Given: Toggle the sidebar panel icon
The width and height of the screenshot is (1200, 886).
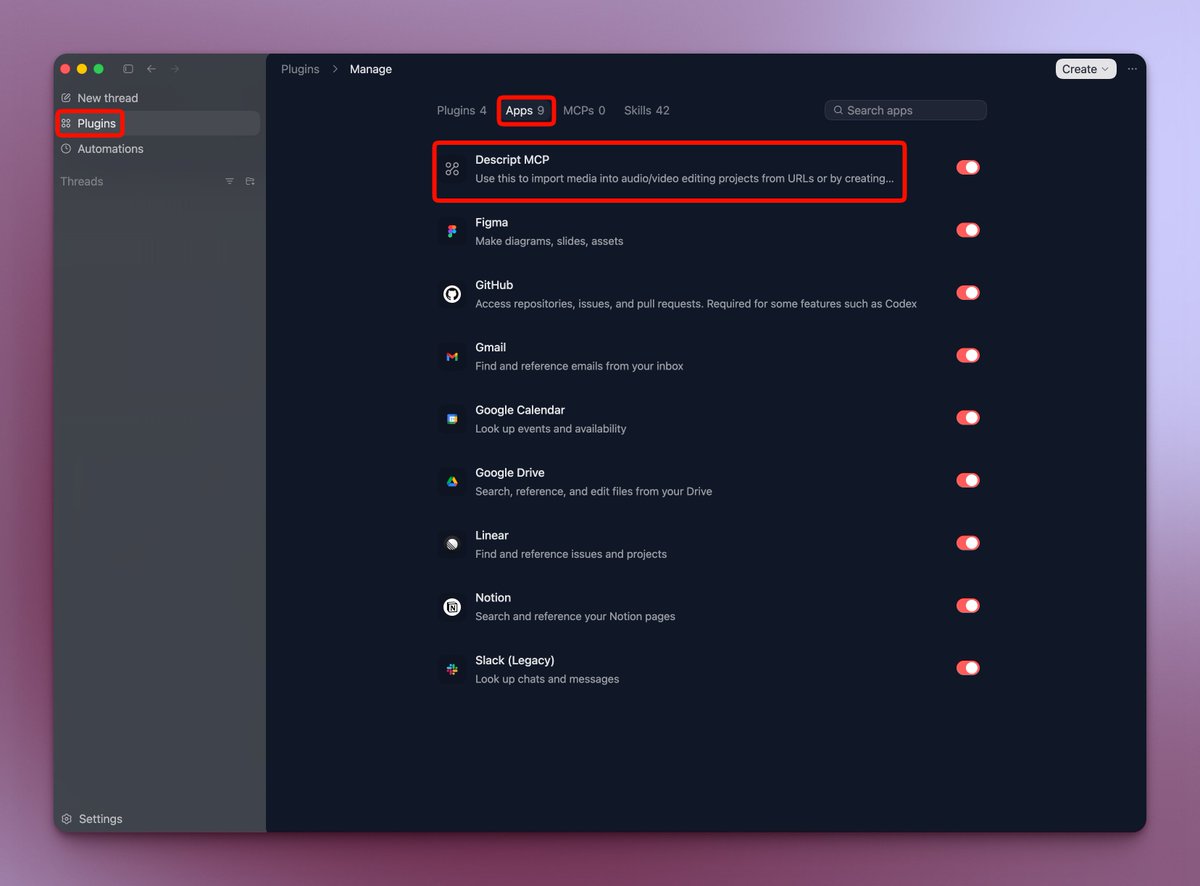Looking at the screenshot, I should 128,69.
